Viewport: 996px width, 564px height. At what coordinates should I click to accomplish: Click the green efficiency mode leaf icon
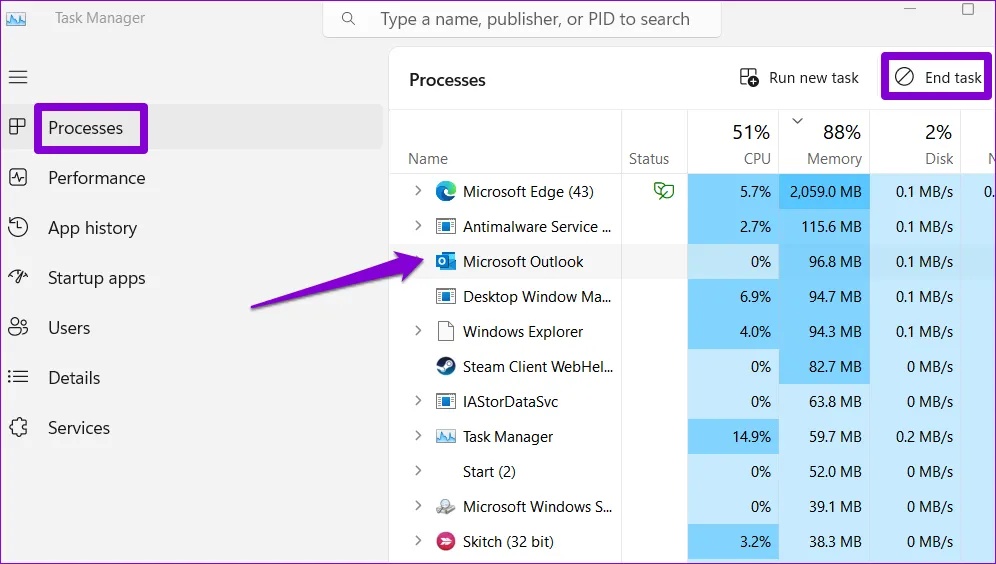pos(663,191)
